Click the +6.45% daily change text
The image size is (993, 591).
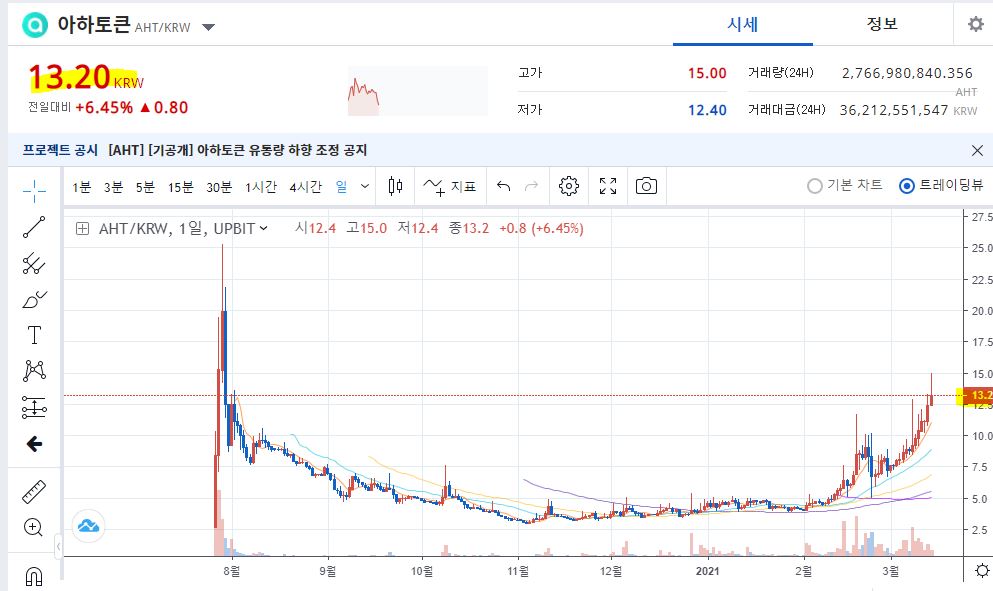pos(104,108)
